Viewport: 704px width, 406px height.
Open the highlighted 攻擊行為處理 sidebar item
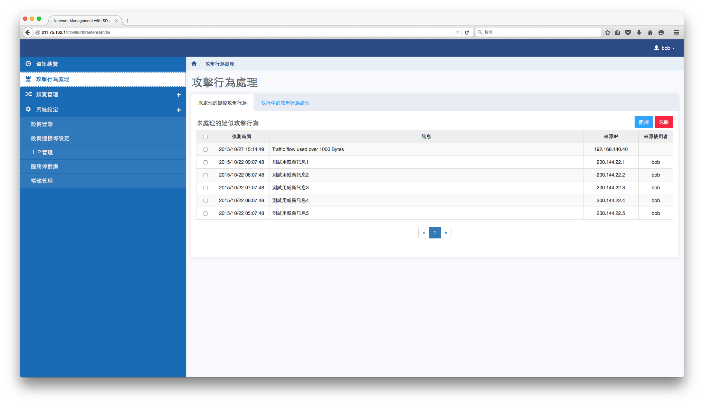point(103,79)
